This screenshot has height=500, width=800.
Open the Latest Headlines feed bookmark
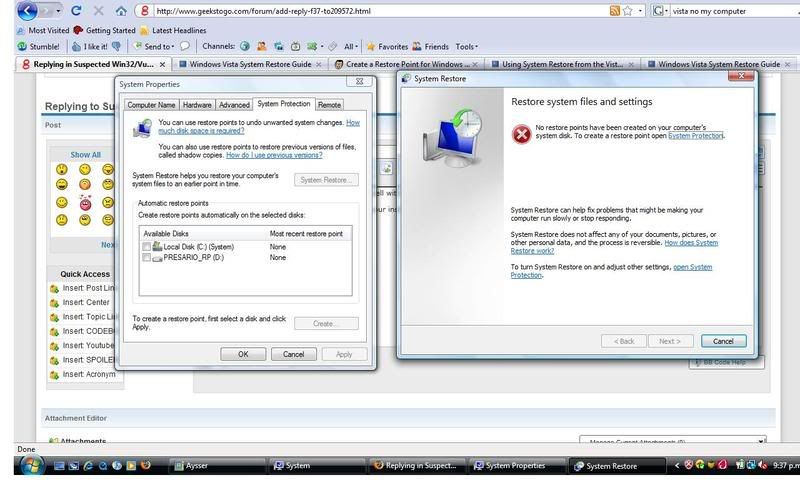(x=173, y=31)
